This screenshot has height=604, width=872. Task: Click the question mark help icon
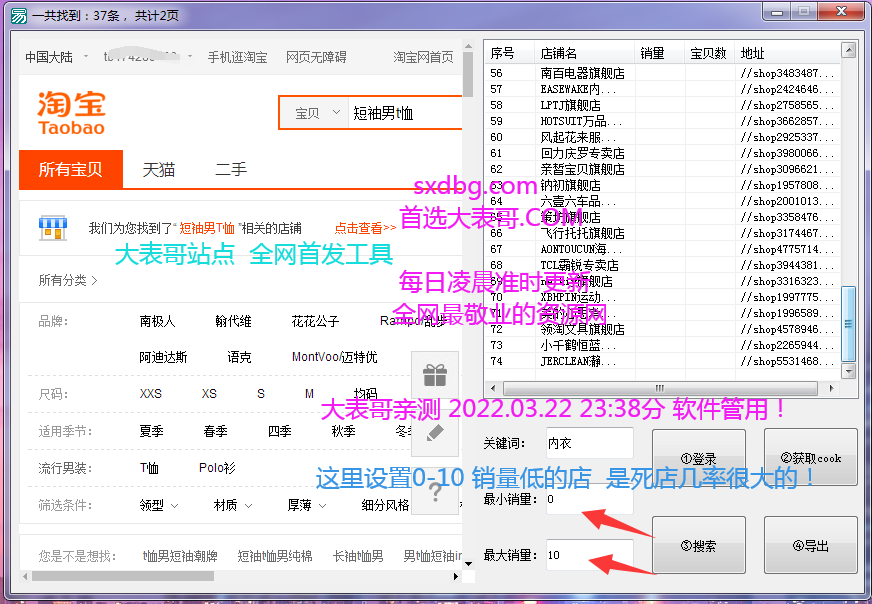(x=434, y=493)
